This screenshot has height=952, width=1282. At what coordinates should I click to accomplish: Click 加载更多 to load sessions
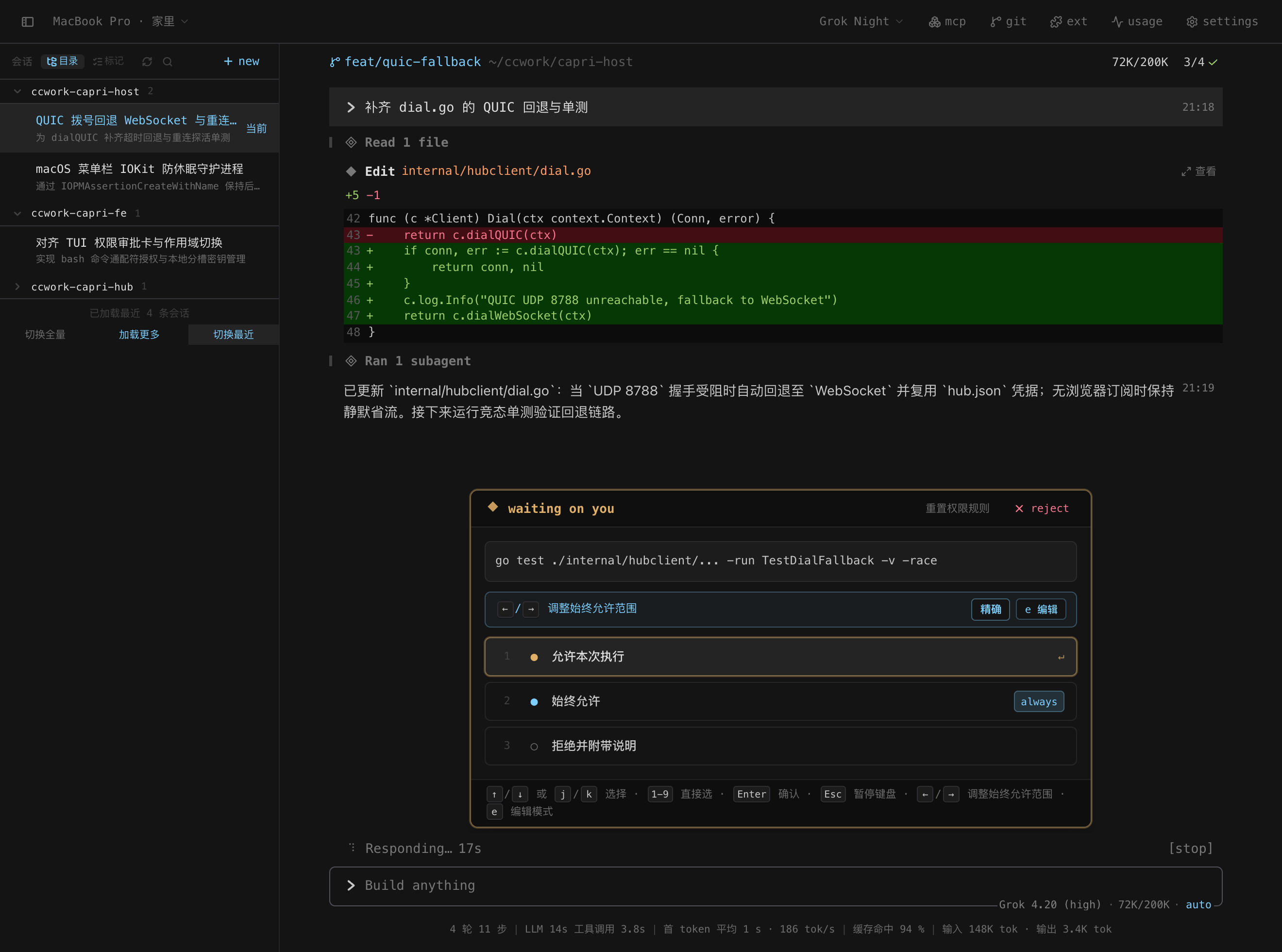coord(139,335)
